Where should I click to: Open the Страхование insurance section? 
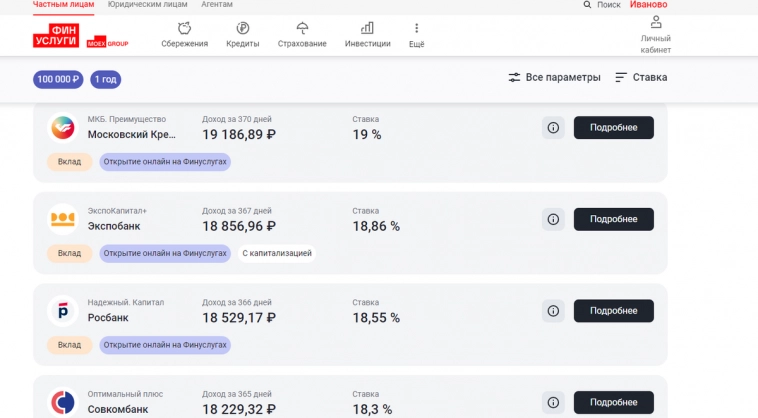(x=302, y=35)
